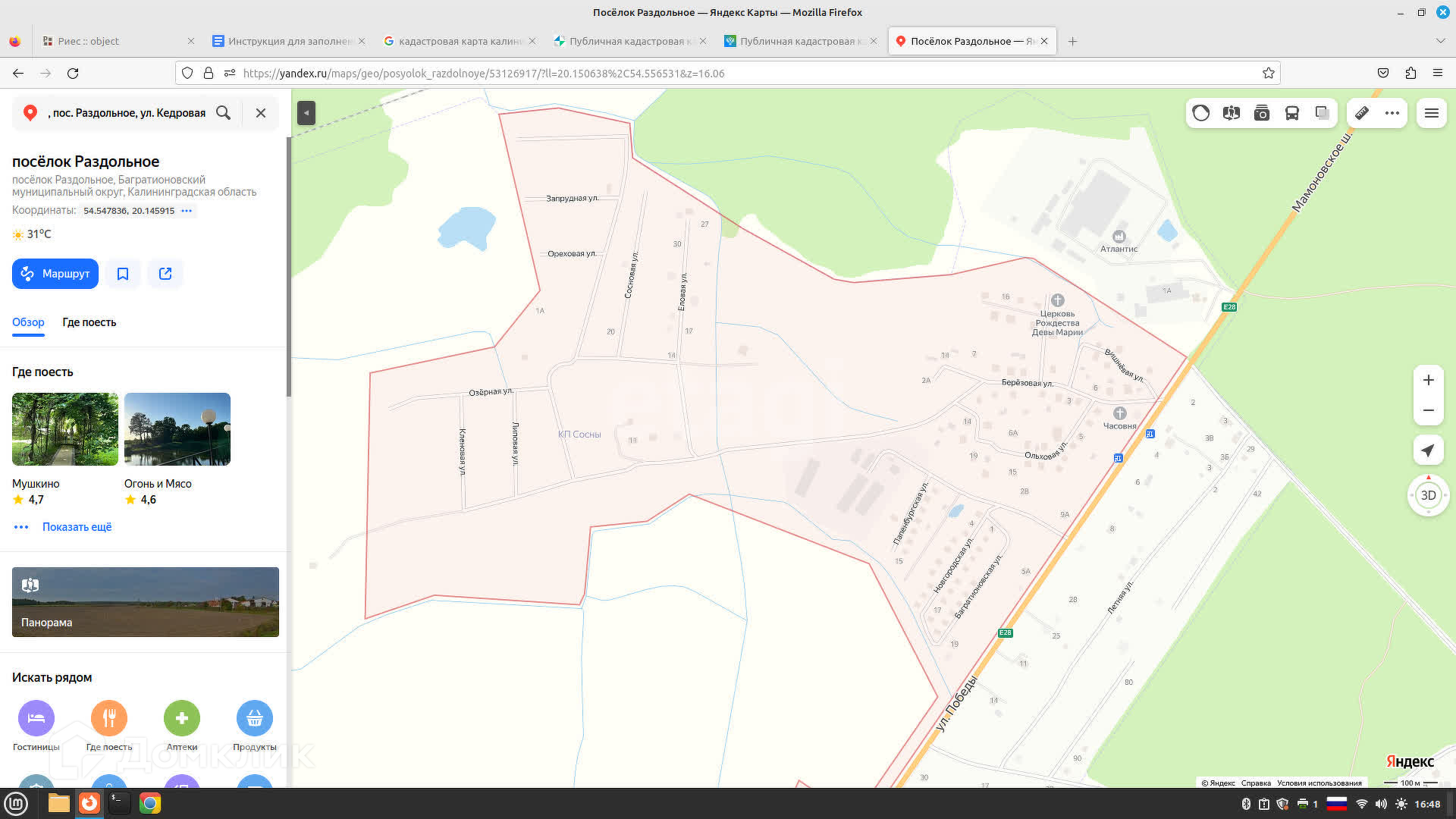Zoom in the map
The image size is (1456, 819).
(1428, 380)
